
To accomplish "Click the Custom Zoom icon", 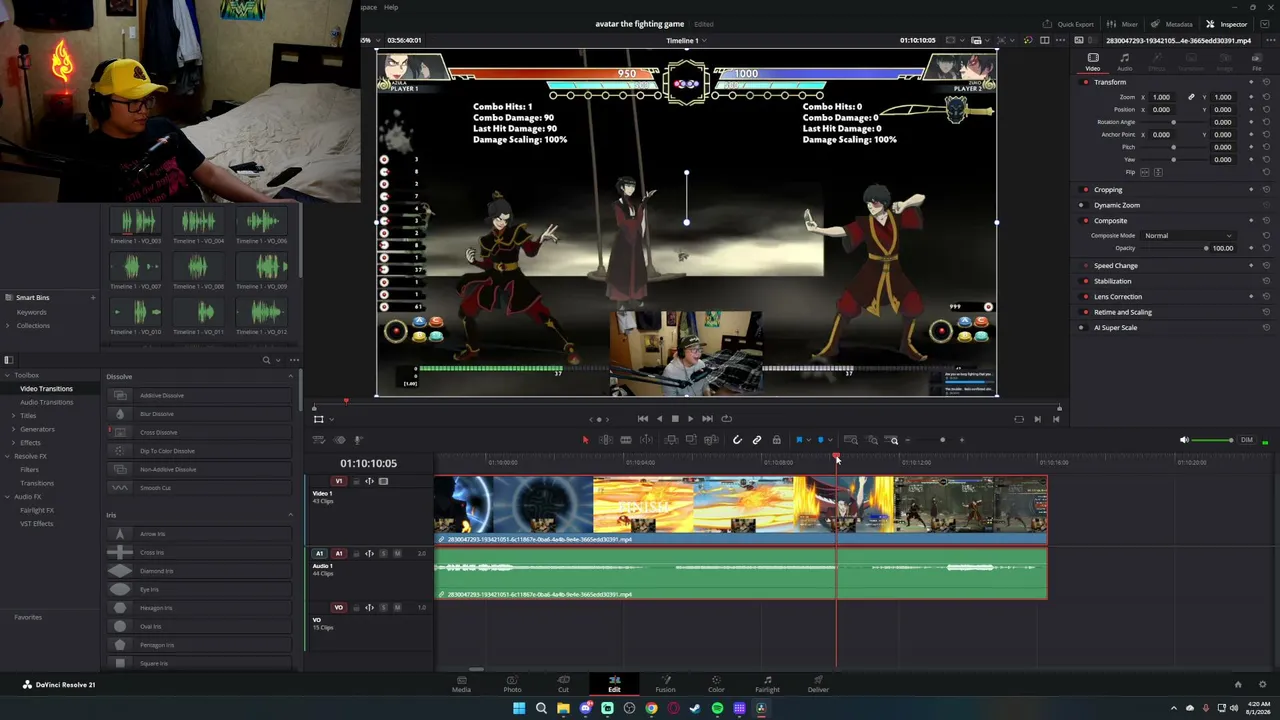I will point(893,440).
